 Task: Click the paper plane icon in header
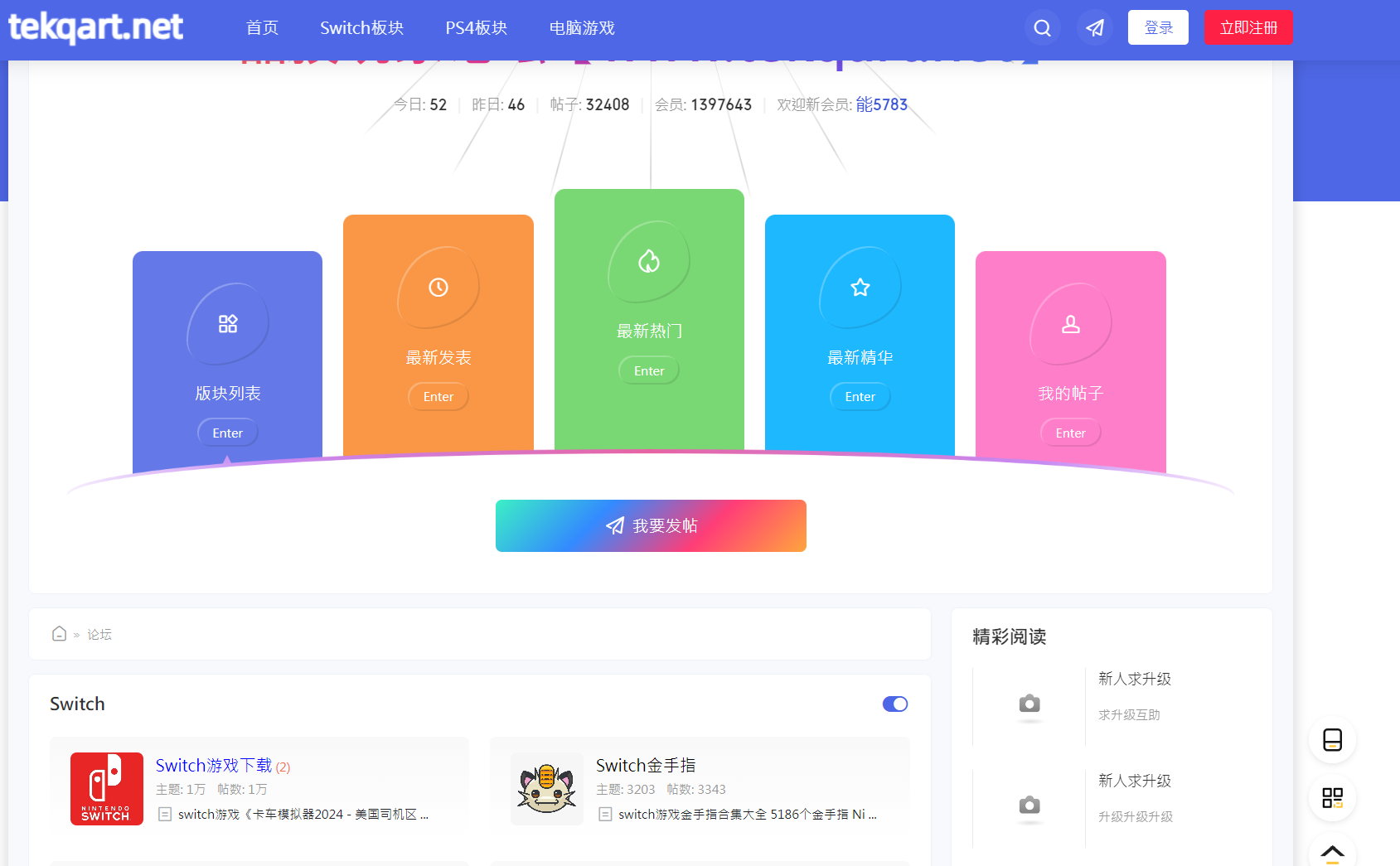point(1095,28)
